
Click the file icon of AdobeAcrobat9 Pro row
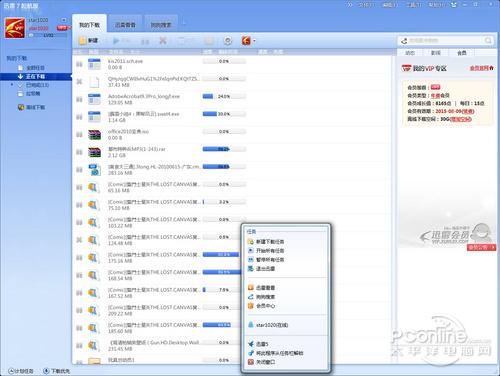tap(94, 99)
